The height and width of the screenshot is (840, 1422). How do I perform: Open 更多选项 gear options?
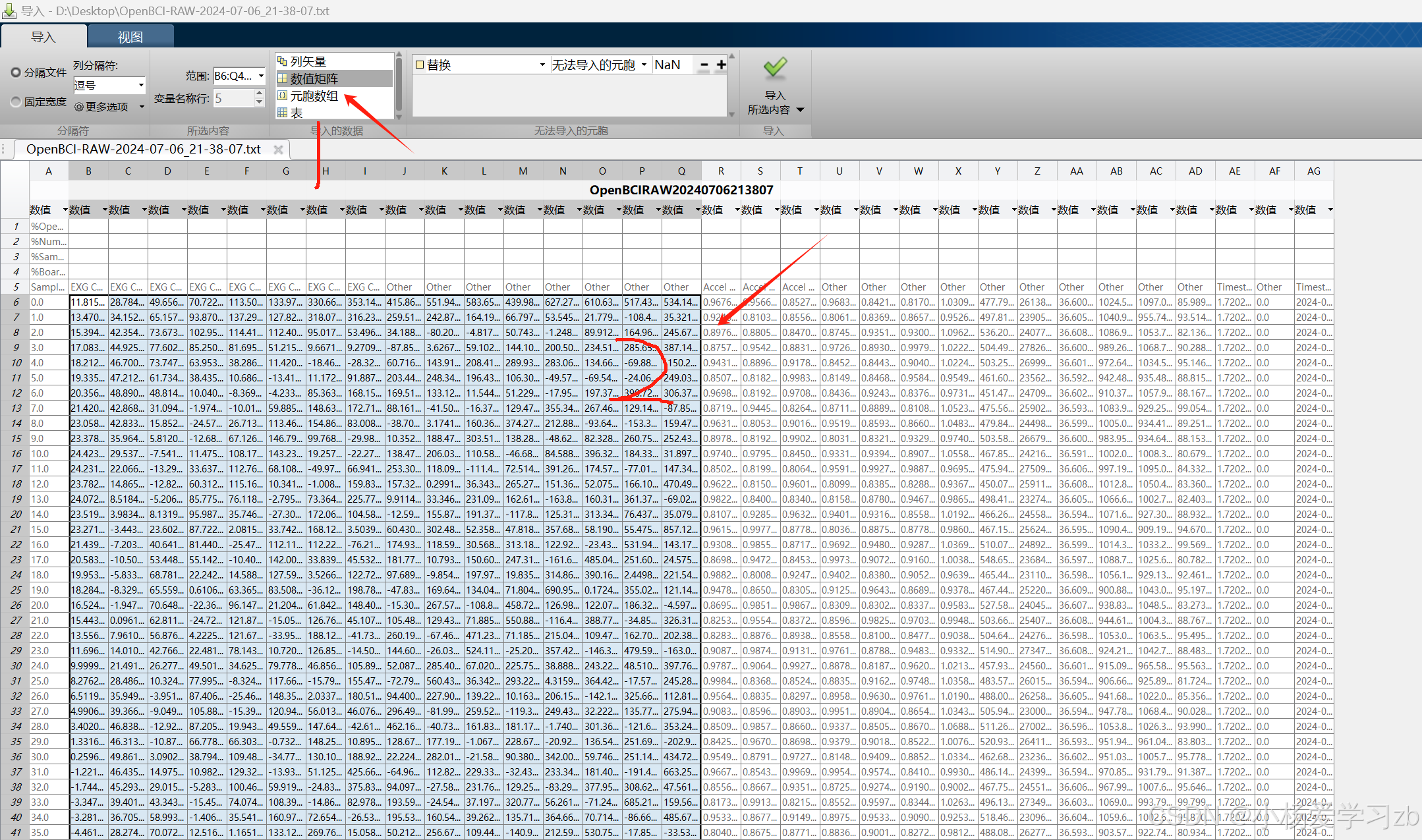point(107,107)
